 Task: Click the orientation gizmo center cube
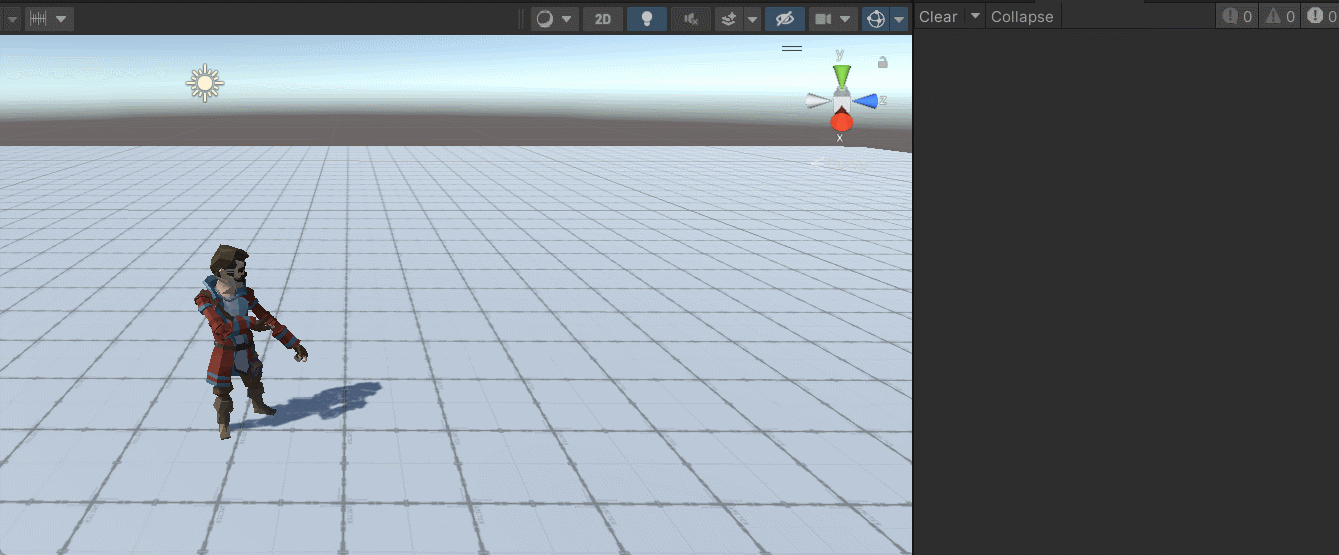coord(842,101)
